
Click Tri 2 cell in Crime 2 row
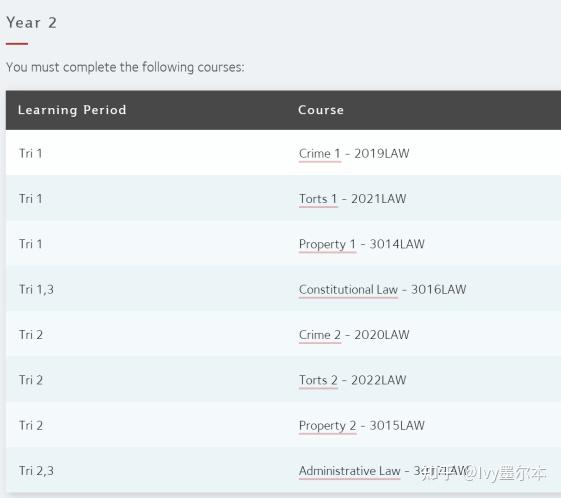[31, 335]
